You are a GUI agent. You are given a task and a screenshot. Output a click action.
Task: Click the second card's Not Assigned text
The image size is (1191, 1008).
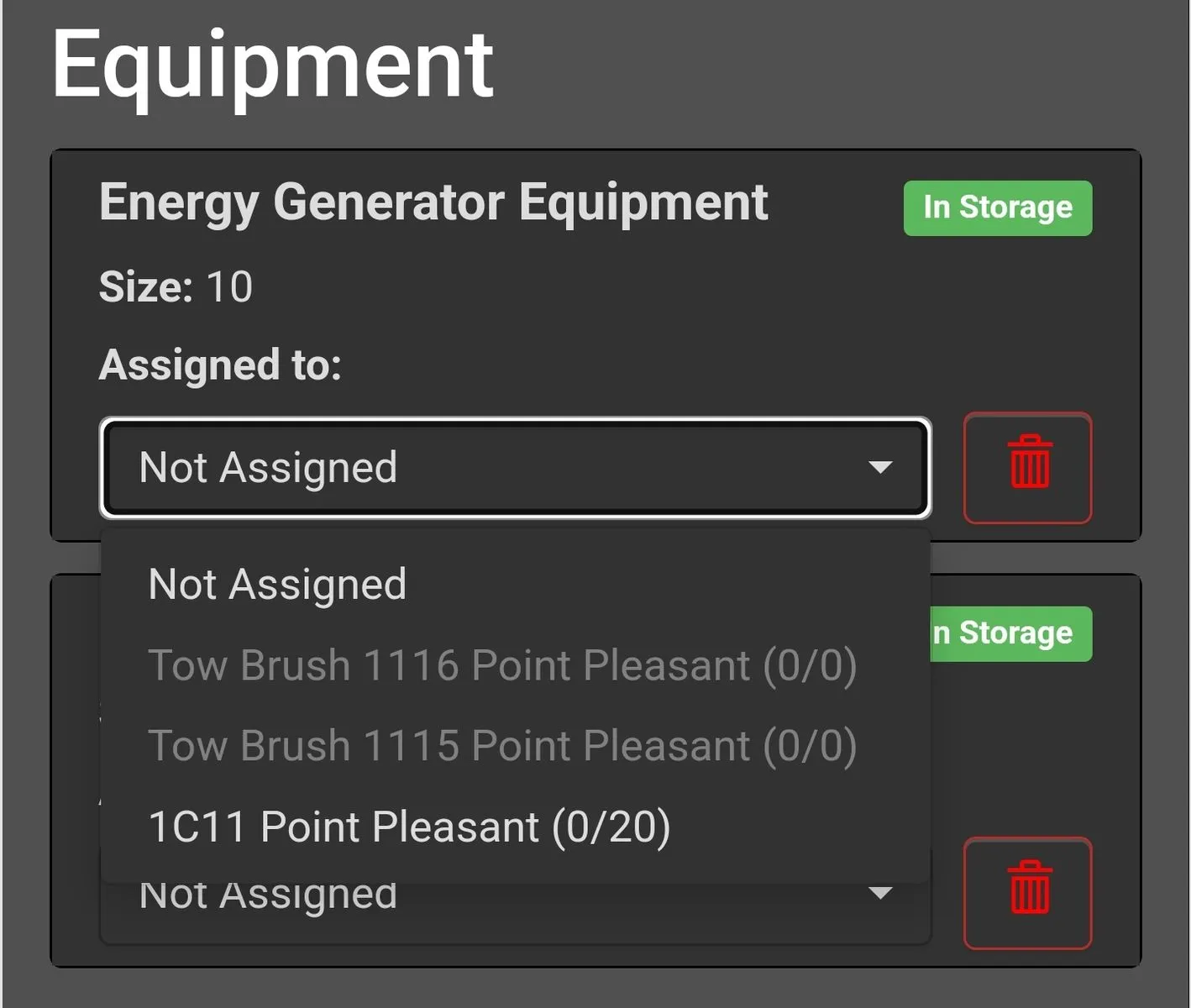(268, 895)
